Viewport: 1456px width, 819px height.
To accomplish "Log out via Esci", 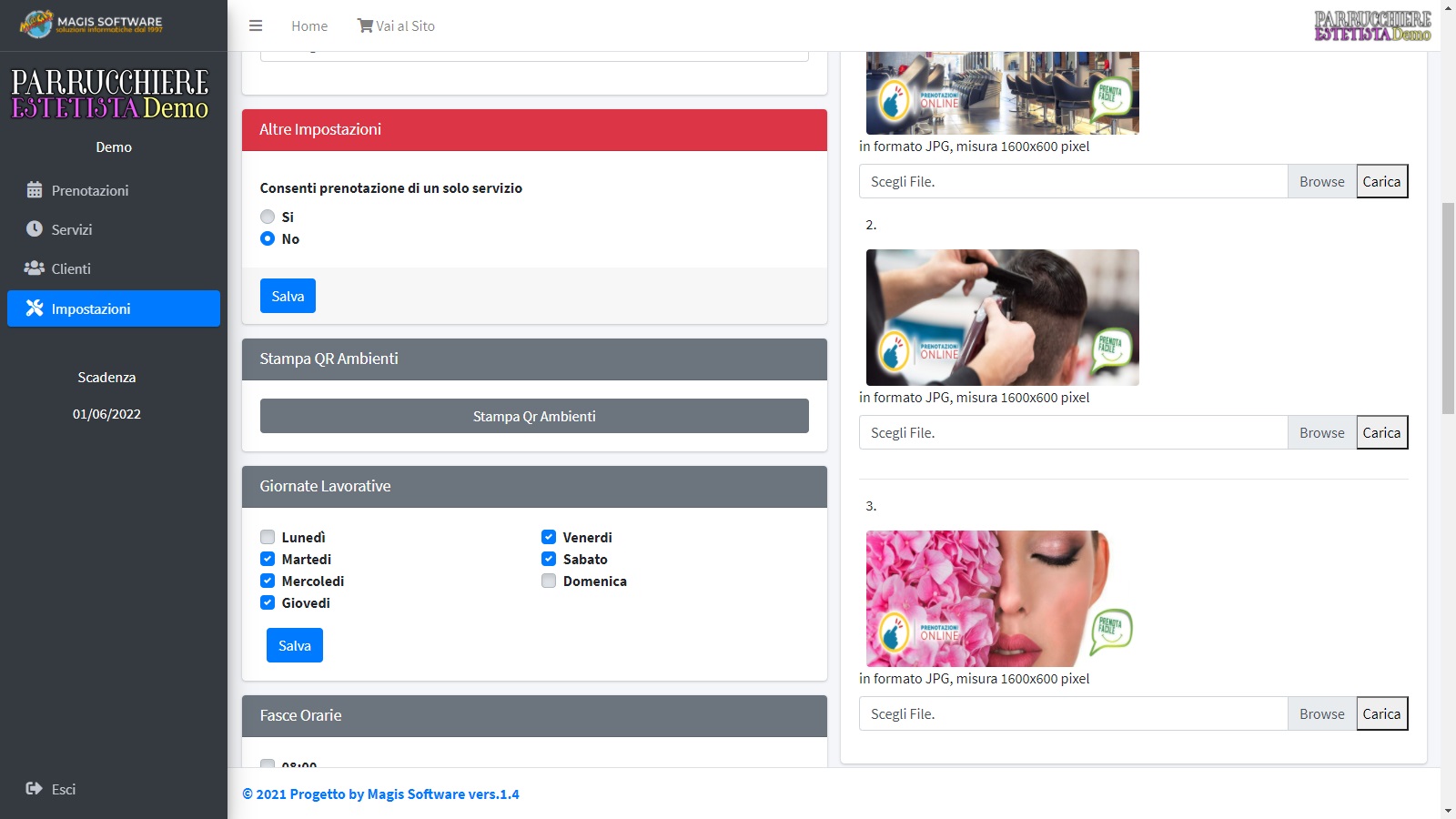I will 114,789.
